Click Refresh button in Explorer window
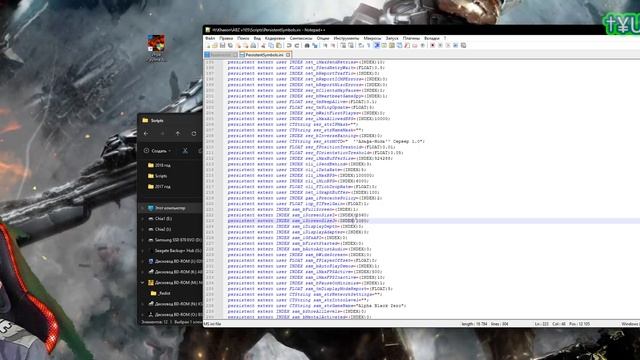640x360 pixels. 194,133
